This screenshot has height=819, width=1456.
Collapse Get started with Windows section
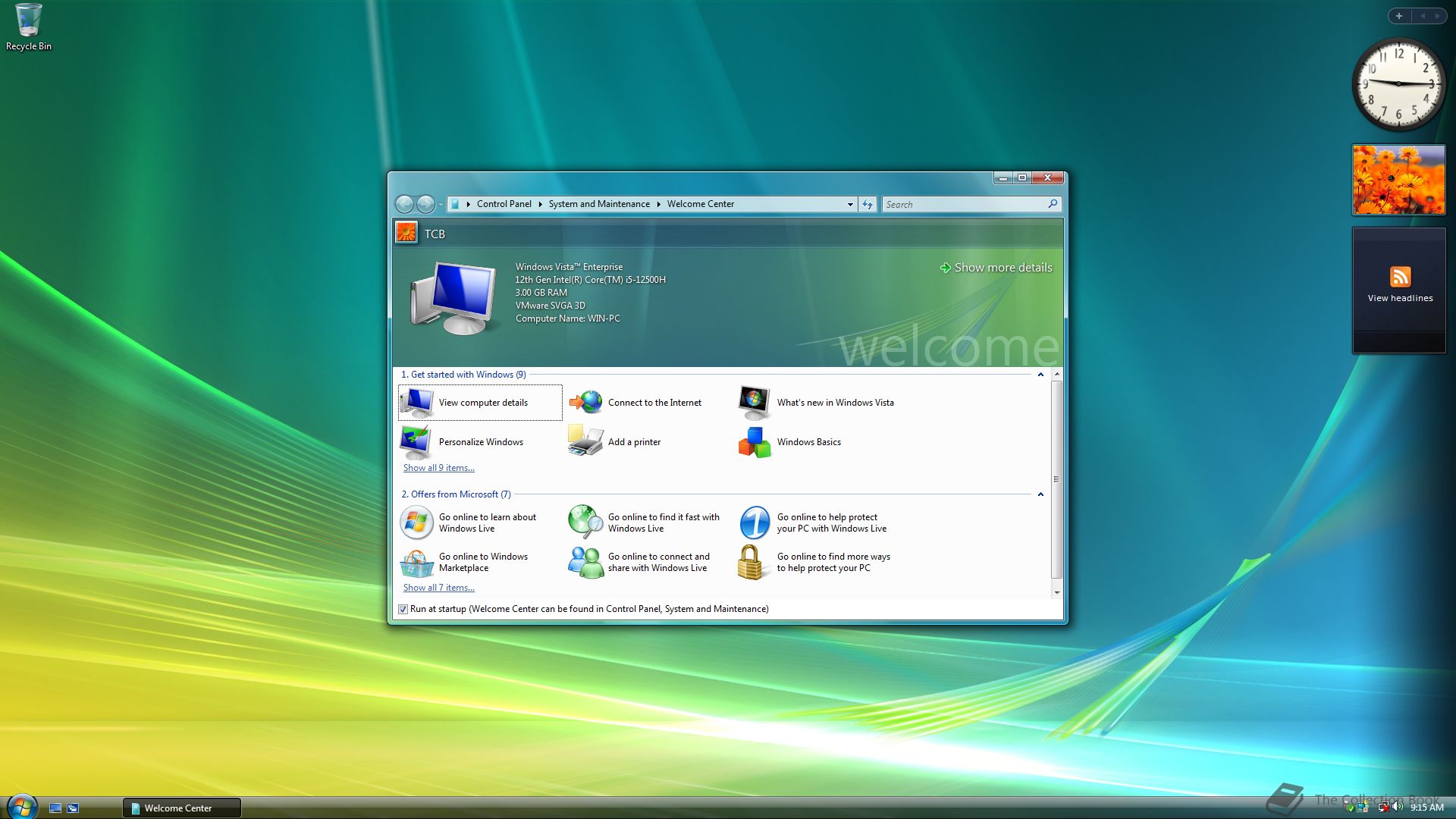(1040, 375)
